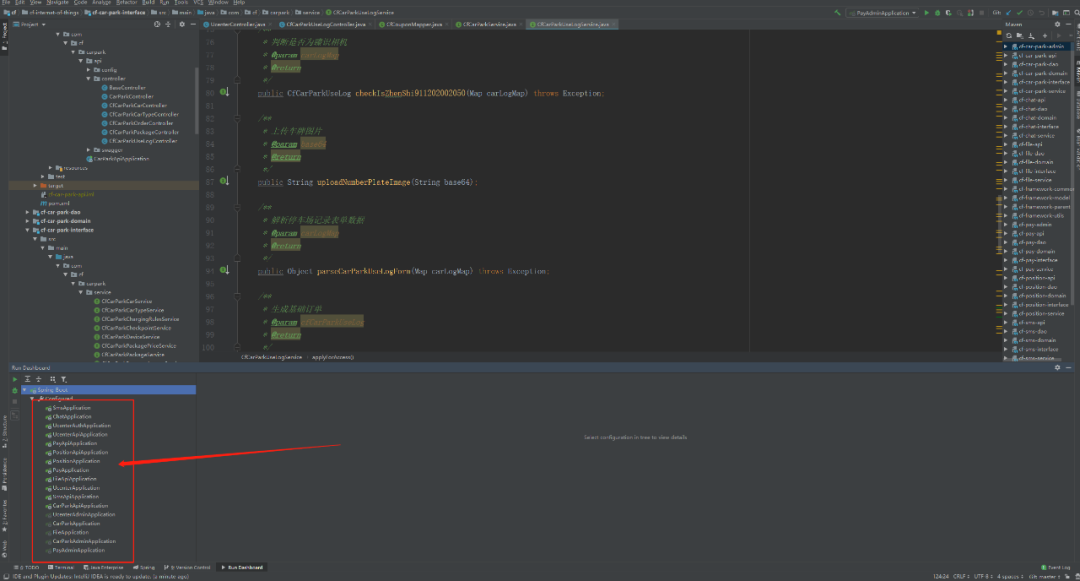The height and width of the screenshot is (581, 1080).
Task: Collapse the Spring Boot node in Run Dashboard
Action: click(24, 390)
